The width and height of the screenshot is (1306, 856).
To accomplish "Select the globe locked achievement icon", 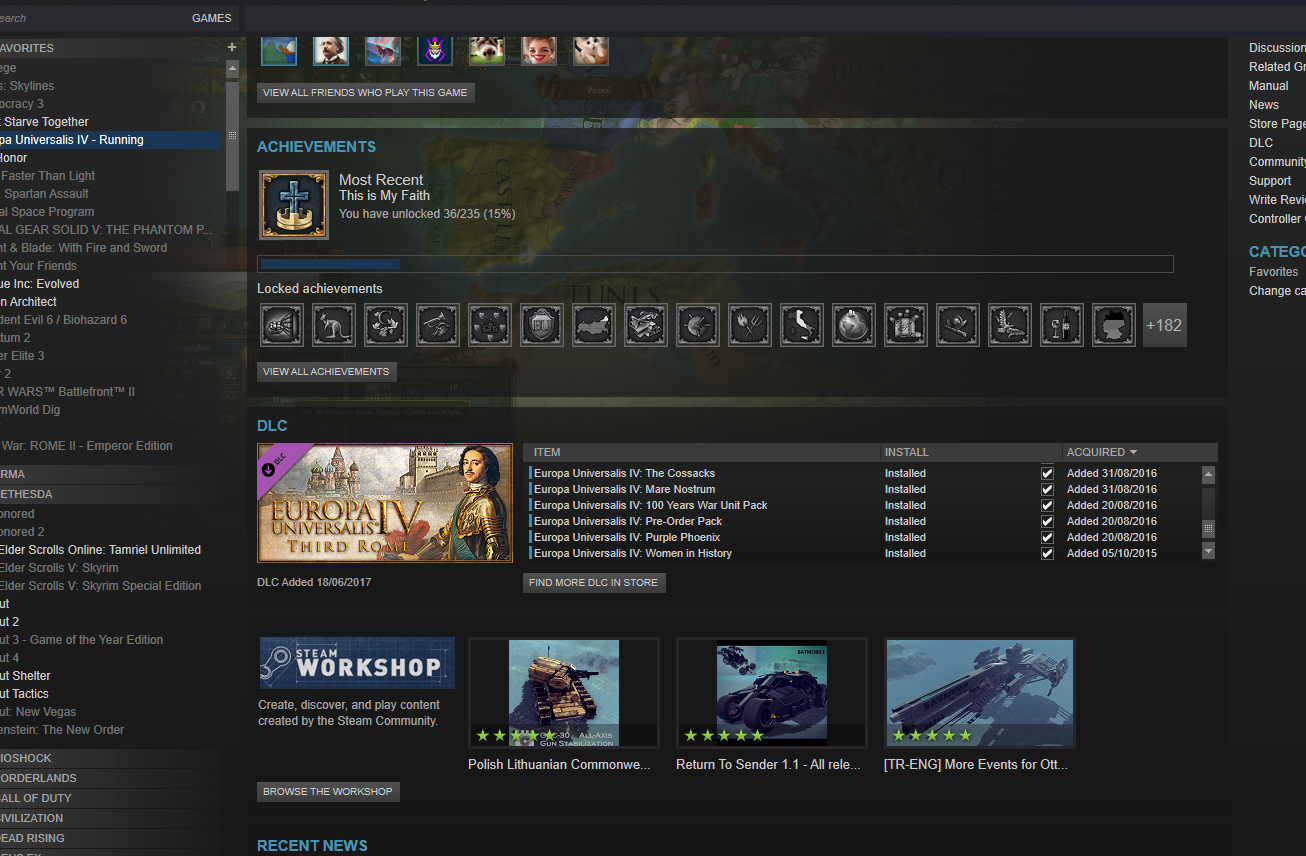I will pyautogui.click(x=854, y=325).
